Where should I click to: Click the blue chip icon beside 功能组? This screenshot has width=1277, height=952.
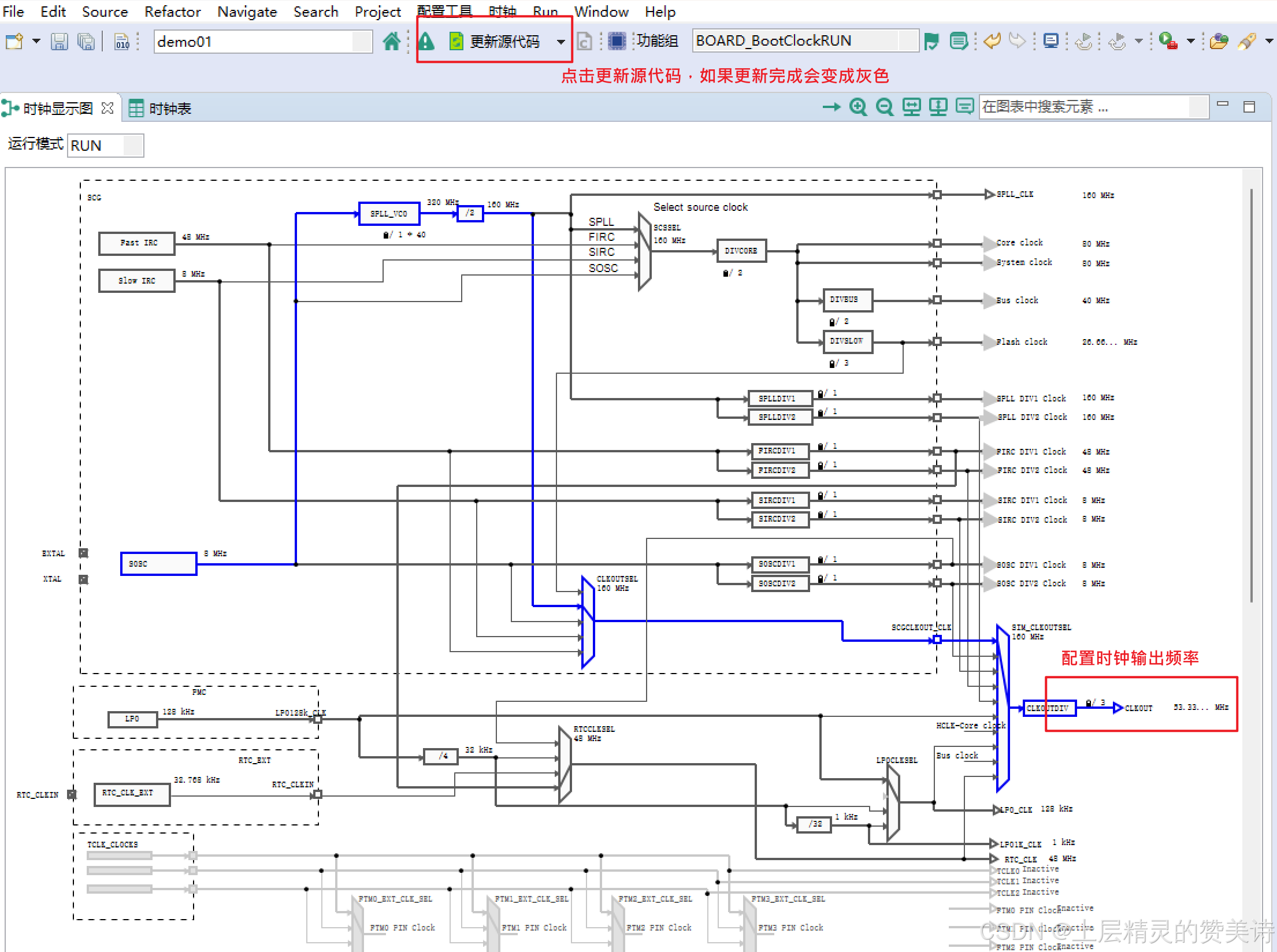[617, 41]
